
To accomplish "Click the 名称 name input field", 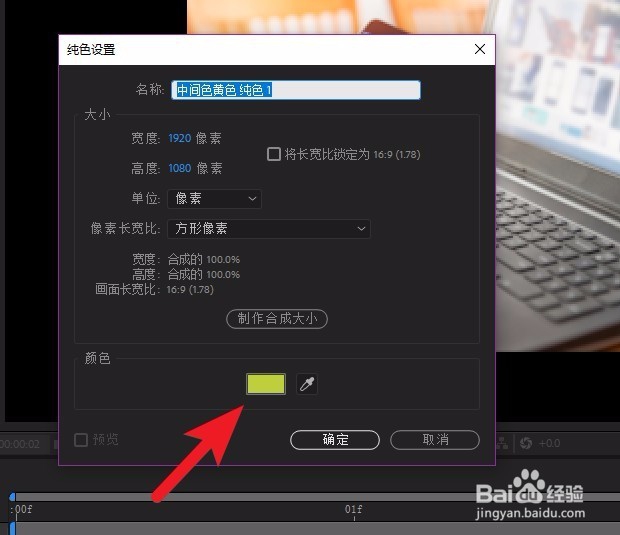I will [296, 90].
